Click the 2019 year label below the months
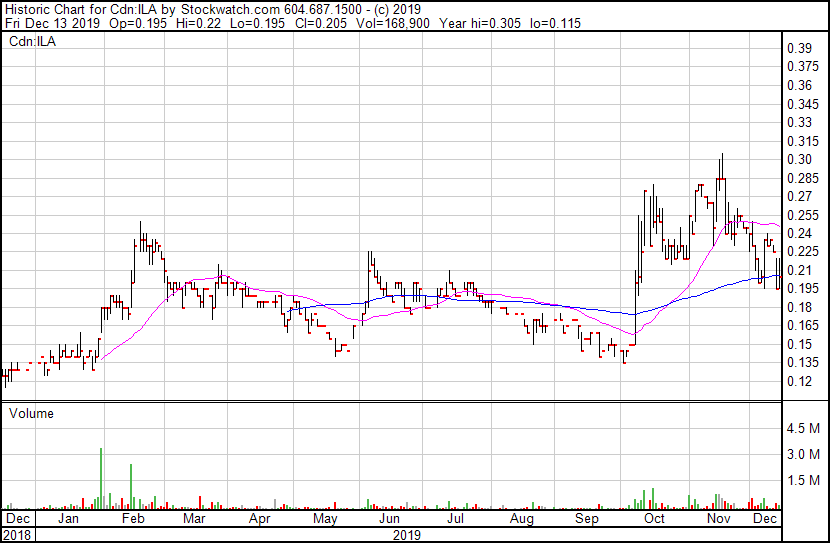This screenshot has width=830, height=543. pos(405,535)
